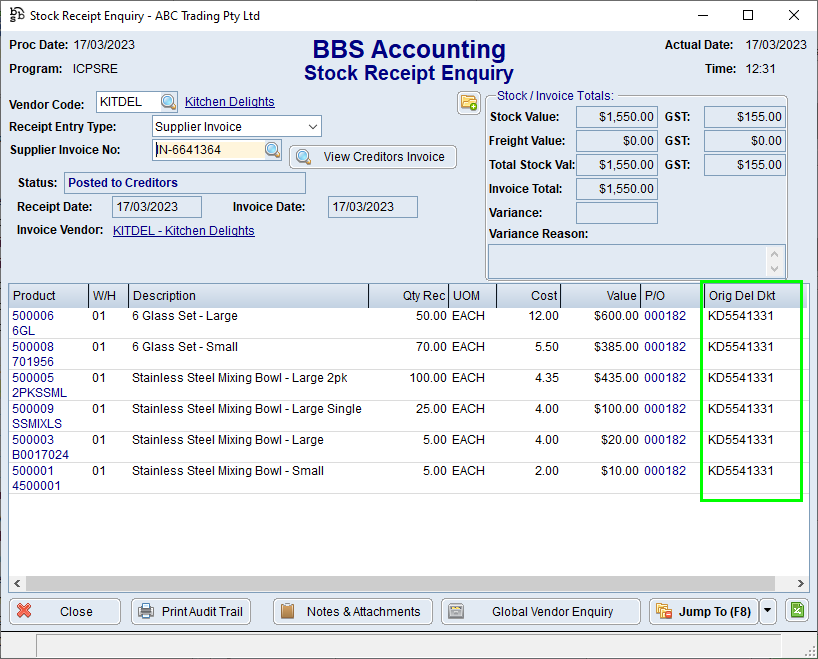The width and height of the screenshot is (818, 659).
Task: Open Notes & Attachments
Action: tap(352, 611)
